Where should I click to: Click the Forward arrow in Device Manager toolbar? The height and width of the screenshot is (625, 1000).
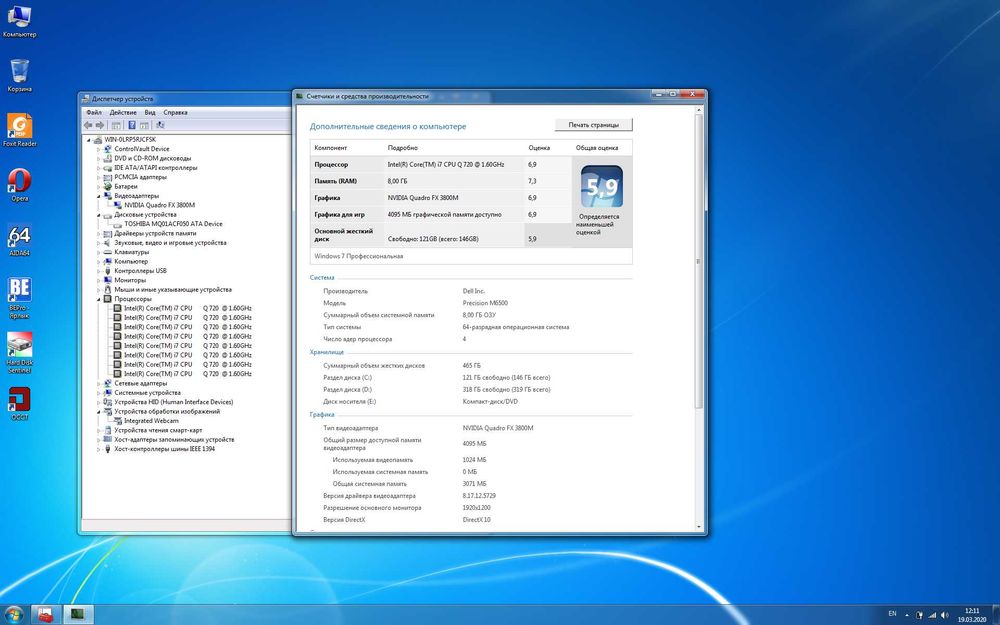click(99, 125)
